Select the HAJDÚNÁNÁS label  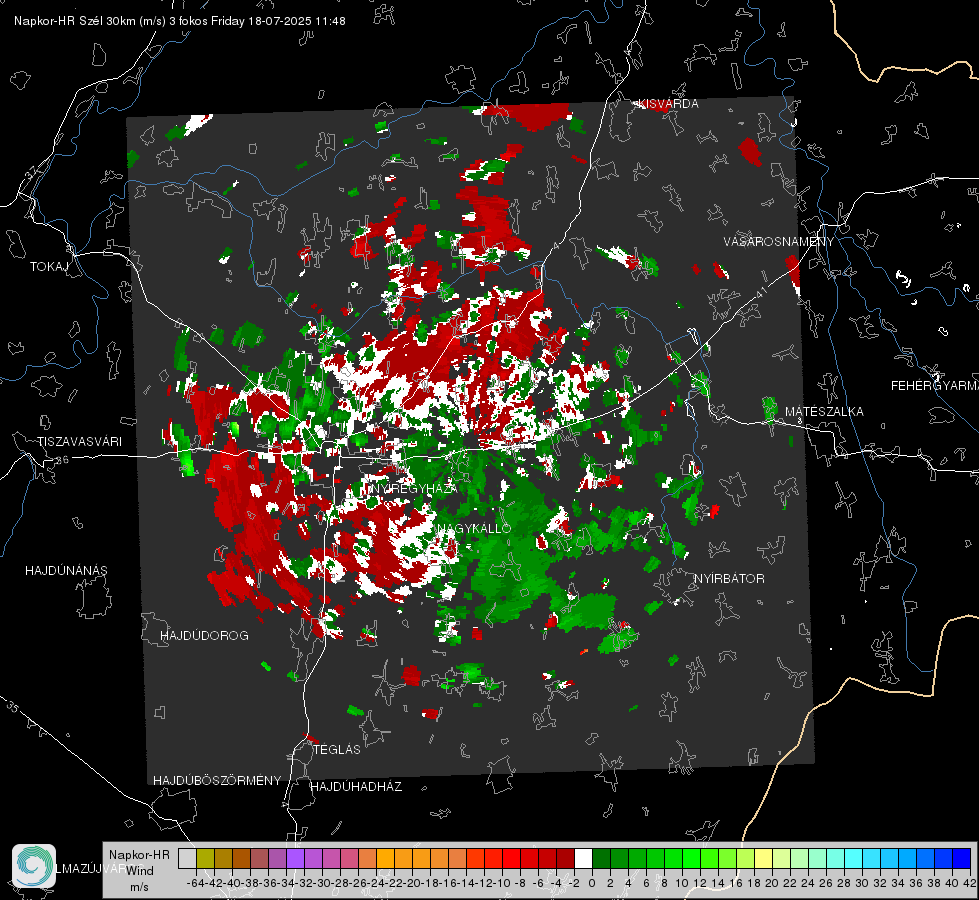[x=66, y=571]
